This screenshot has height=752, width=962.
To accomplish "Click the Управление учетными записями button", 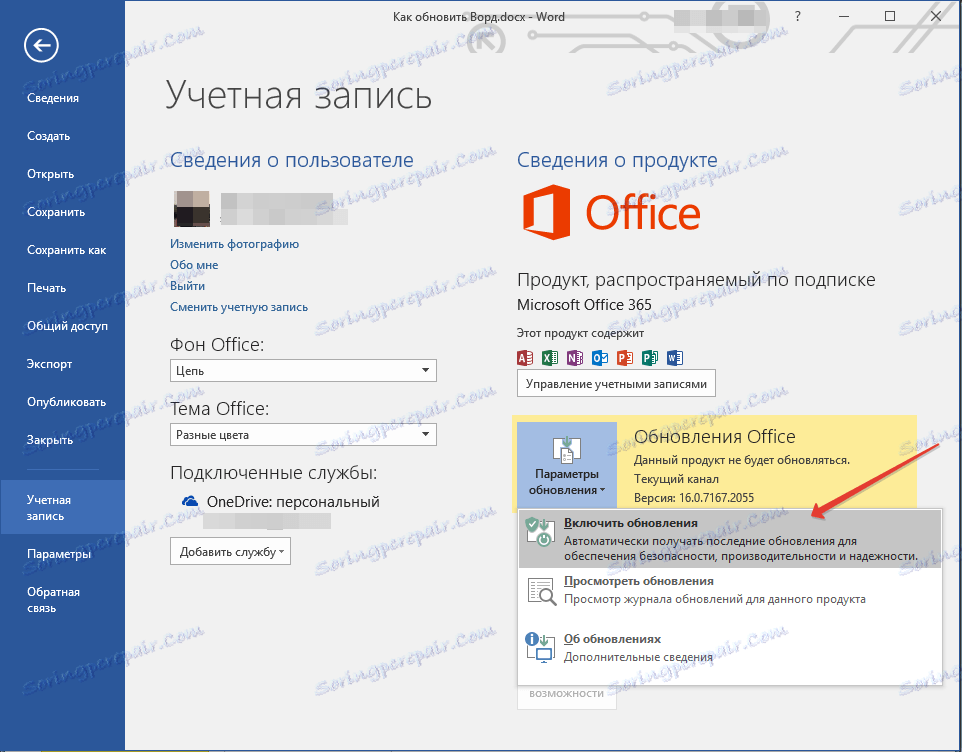I will coord(616,384).
